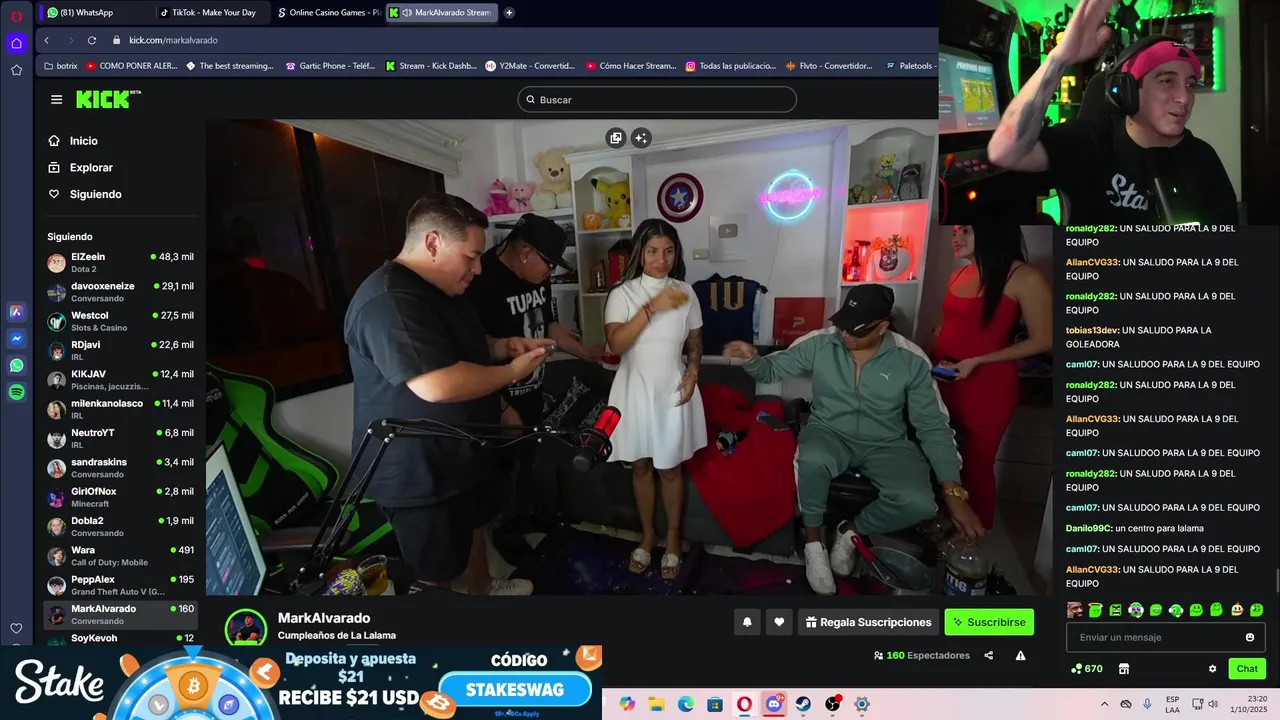Click the 670 channel points counter
Viewport: 1280px width, 720px height.
click(x=1087, y=669)
